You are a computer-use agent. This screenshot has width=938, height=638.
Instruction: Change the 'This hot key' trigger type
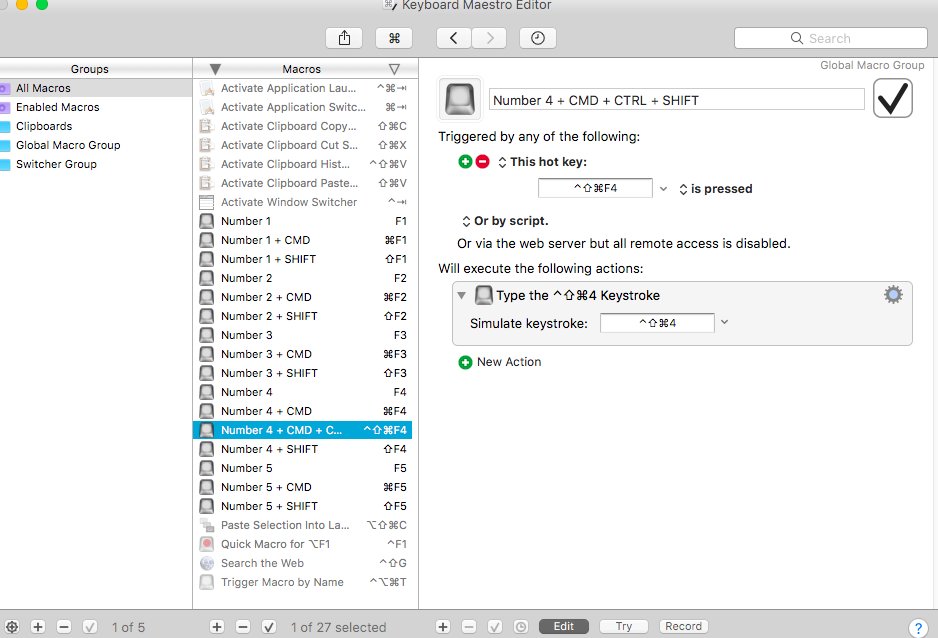[542, 162]
